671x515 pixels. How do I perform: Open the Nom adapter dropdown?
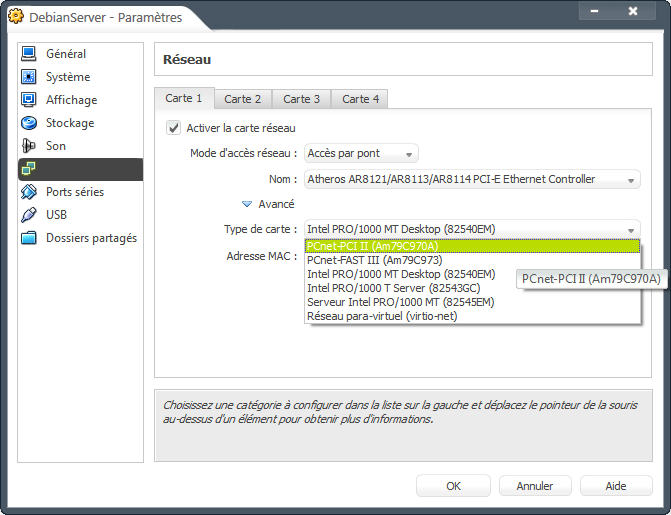pos(471,180)
